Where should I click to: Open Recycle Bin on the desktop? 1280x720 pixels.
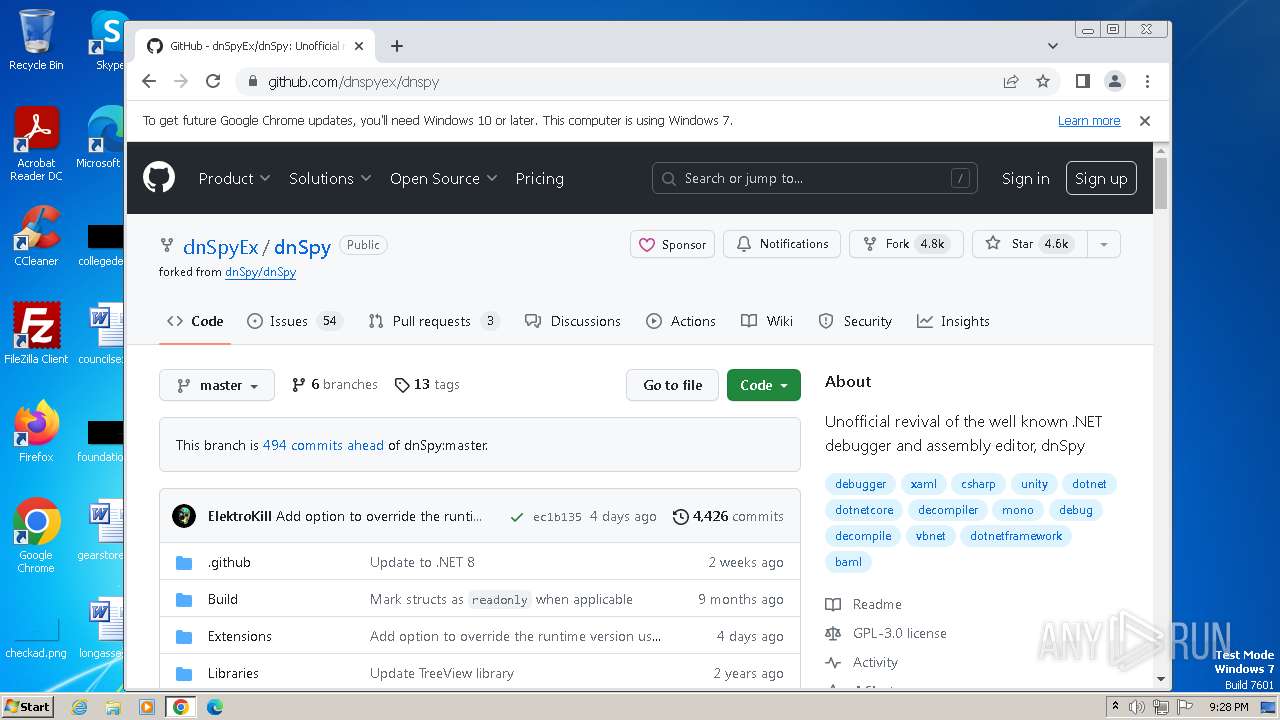click(36, 40)
